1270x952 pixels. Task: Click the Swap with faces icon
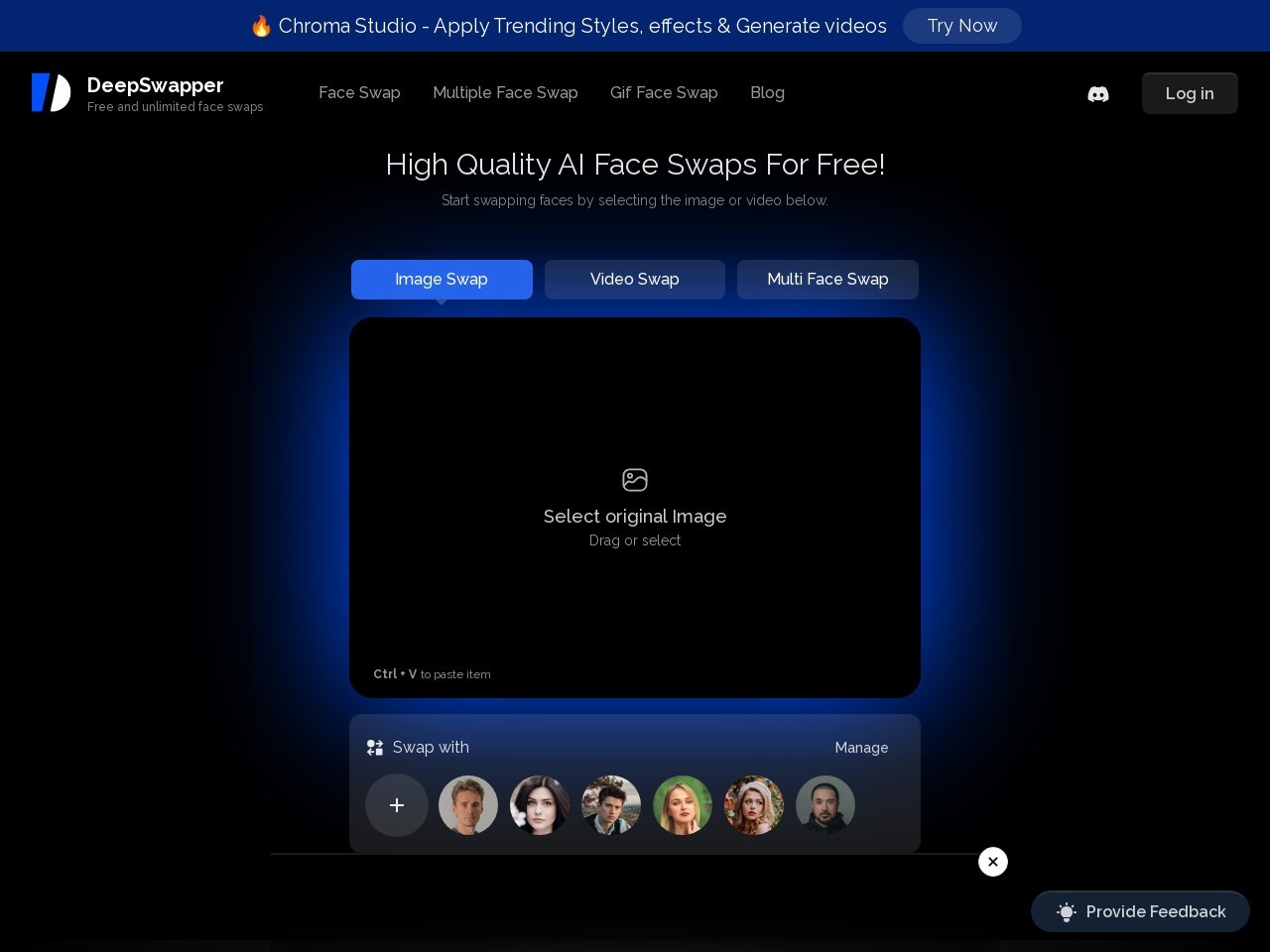click(x=375, y=748)
